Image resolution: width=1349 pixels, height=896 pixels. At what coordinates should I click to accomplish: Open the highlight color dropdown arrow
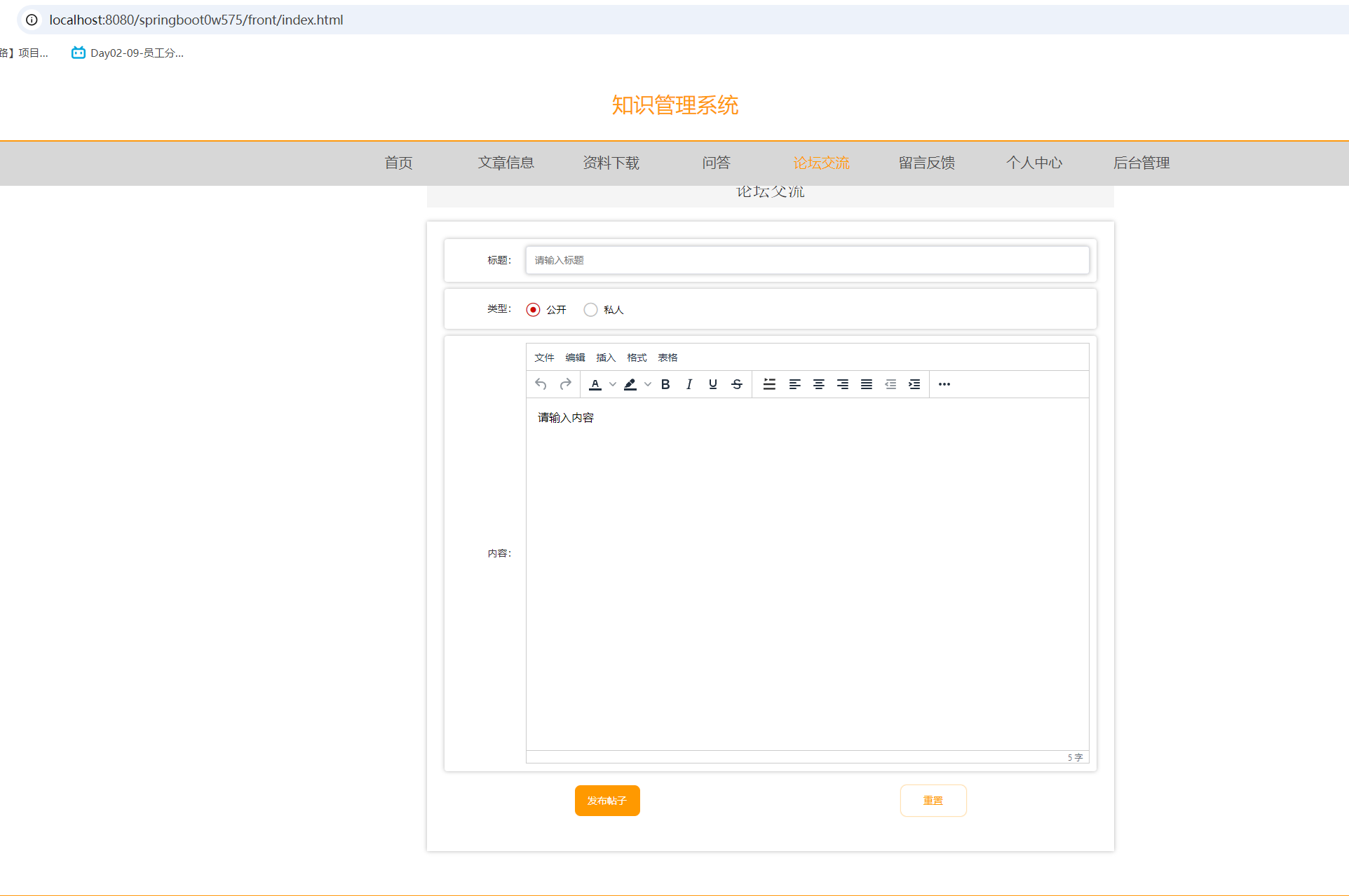[x=647, y=384]
